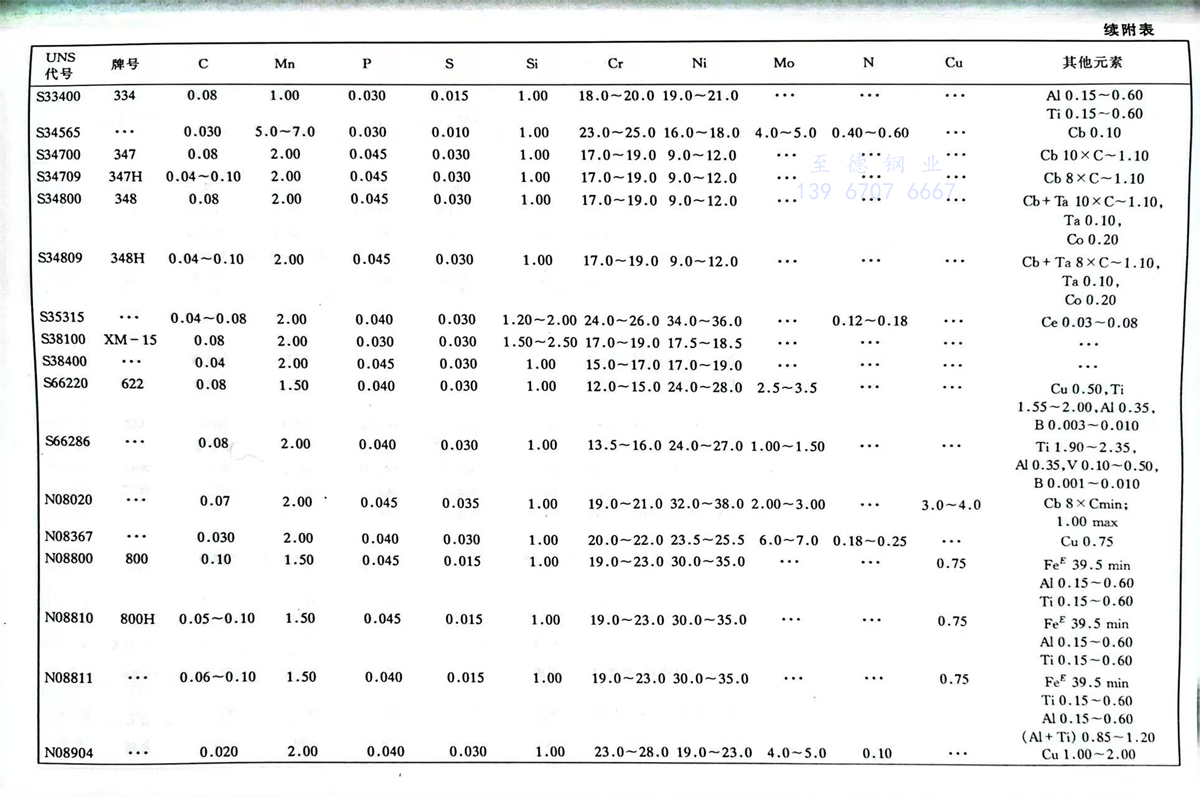Screen dimensions: 1200x797
Task: Click the Mn column header
Action: click(x=284, y=63)
